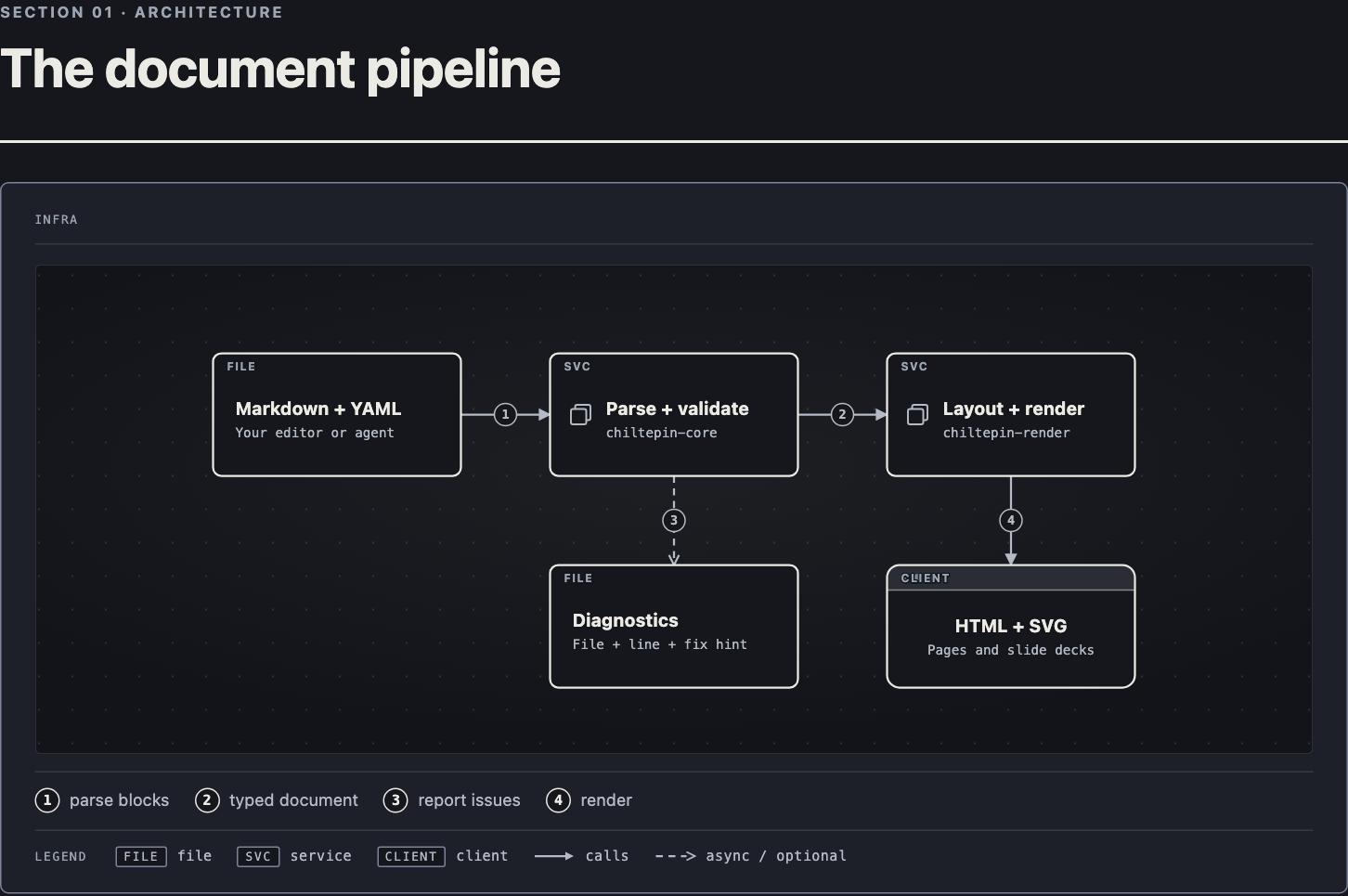Click the copy icon in Layout + render node
This screenshot has height=896, width=1348.
[917, 415]
